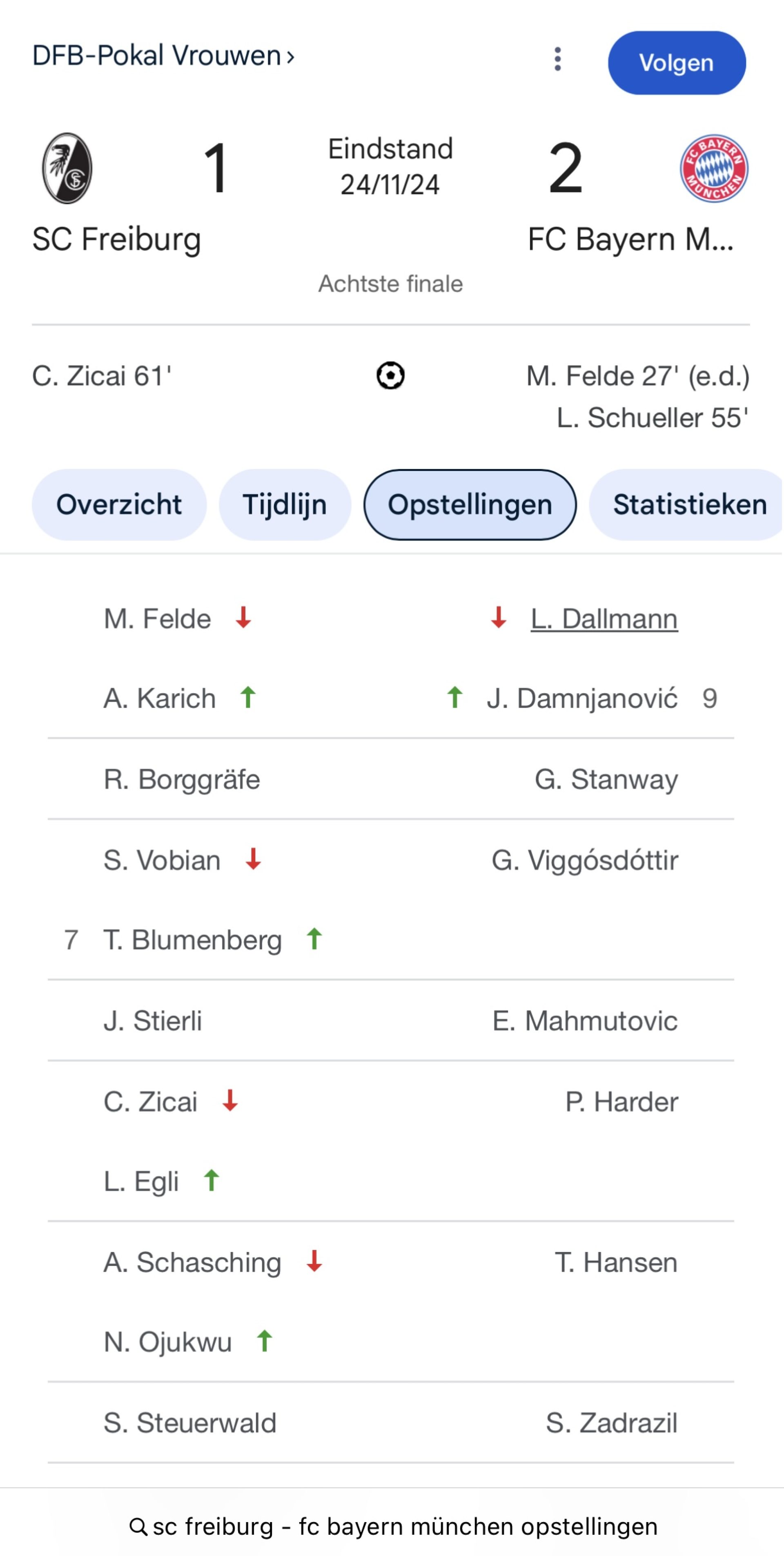The height and width of the screenshot is (1556, 784).
Task: Tap the SC Freiburg club crest
Action: click(67, 169)
